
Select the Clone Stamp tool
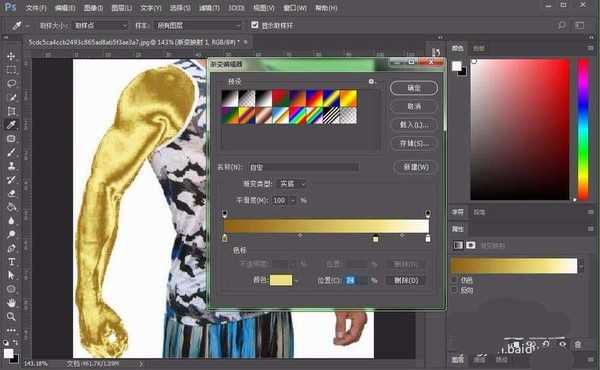11,166
